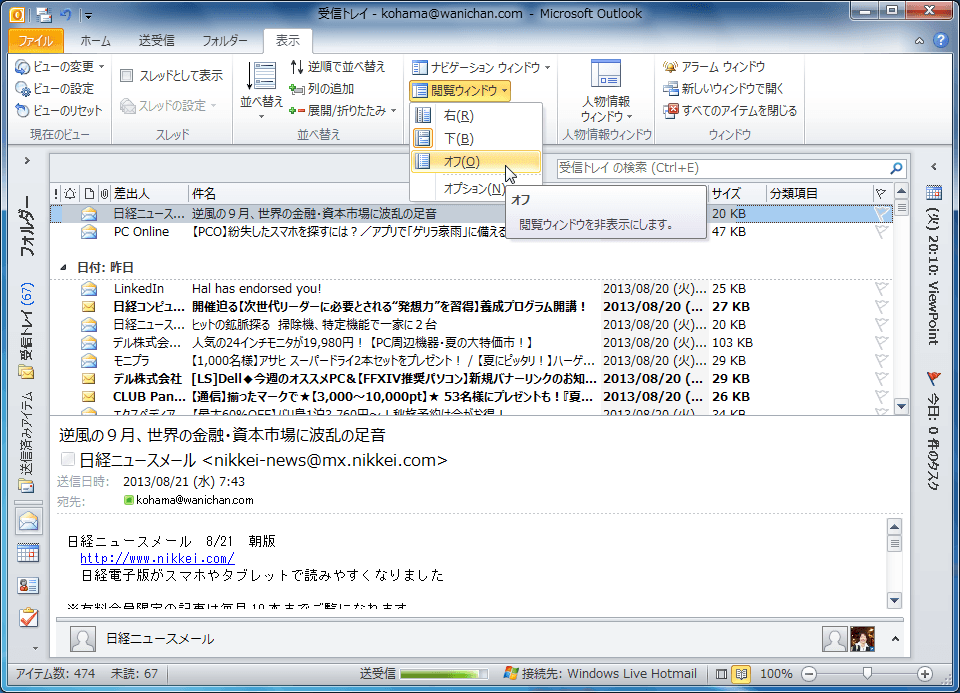Open the 並べ替え arrange-by gallery

click(261, 89)
